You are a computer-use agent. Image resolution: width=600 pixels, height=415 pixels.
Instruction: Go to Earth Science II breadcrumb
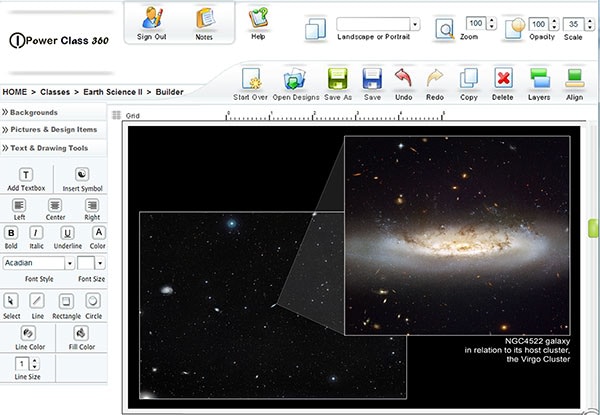pos(113,92)
